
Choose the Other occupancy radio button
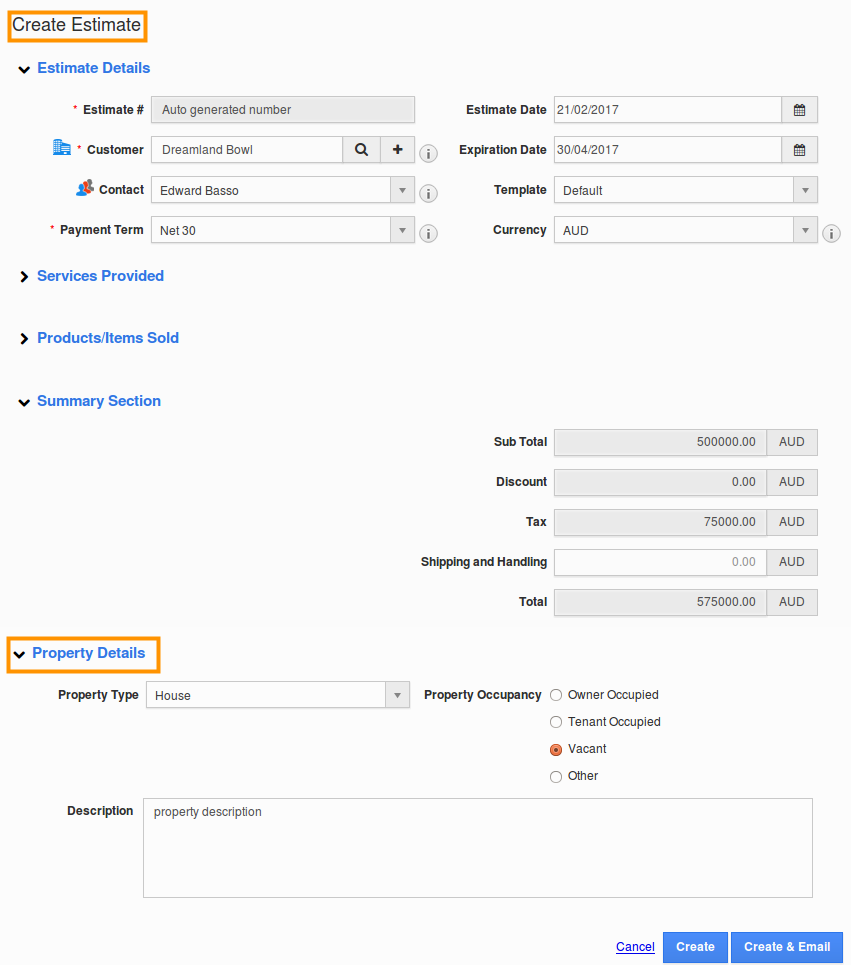(556, 777)
